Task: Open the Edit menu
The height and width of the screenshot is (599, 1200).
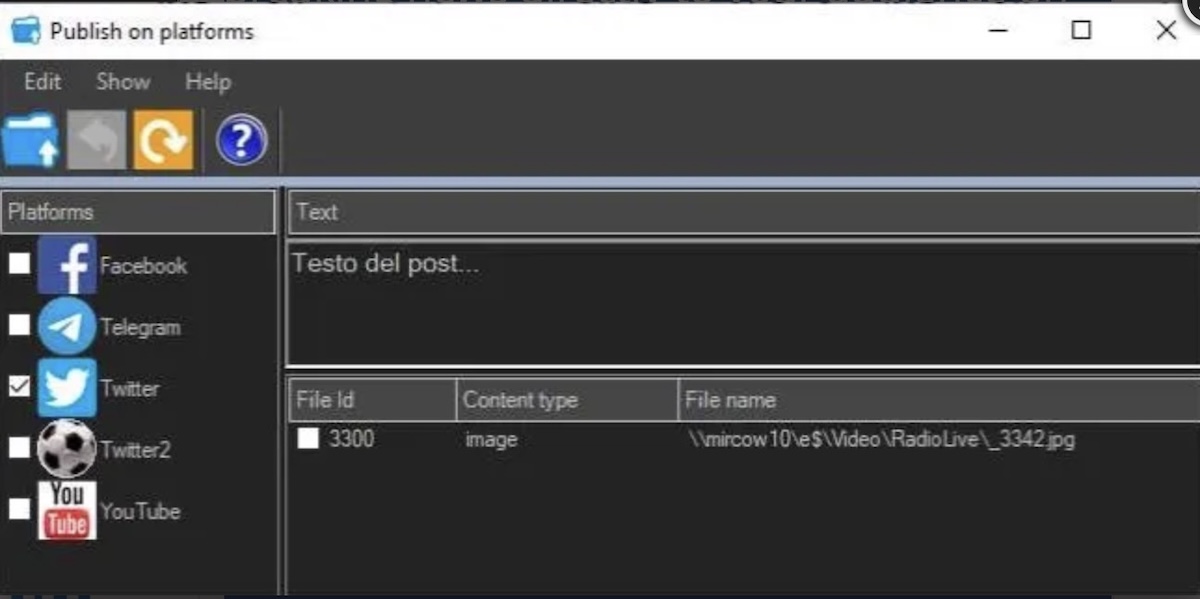Action: click(42, 82)
